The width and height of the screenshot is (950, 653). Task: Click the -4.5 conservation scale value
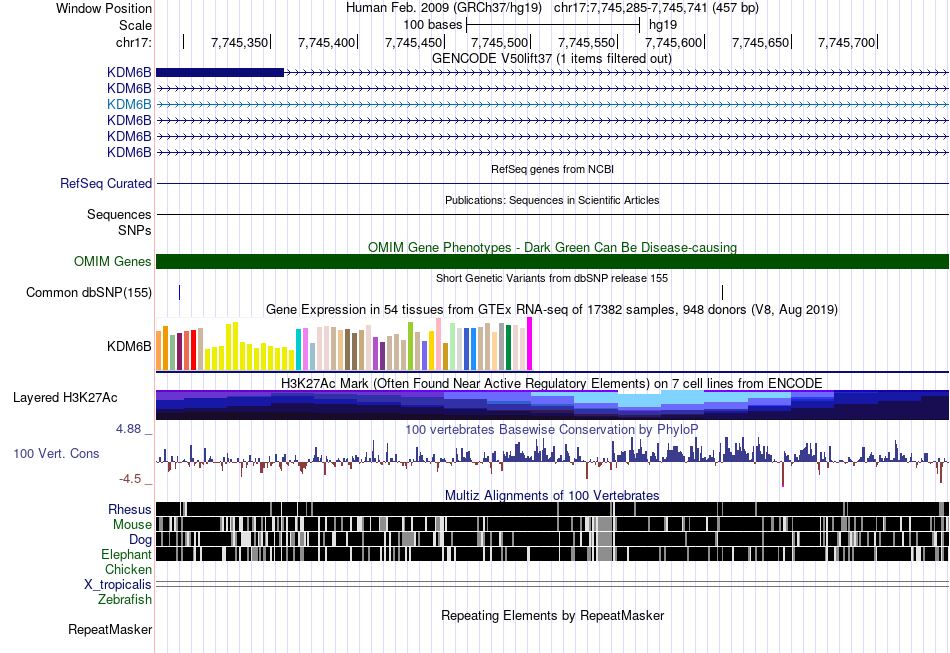[130, 479]
